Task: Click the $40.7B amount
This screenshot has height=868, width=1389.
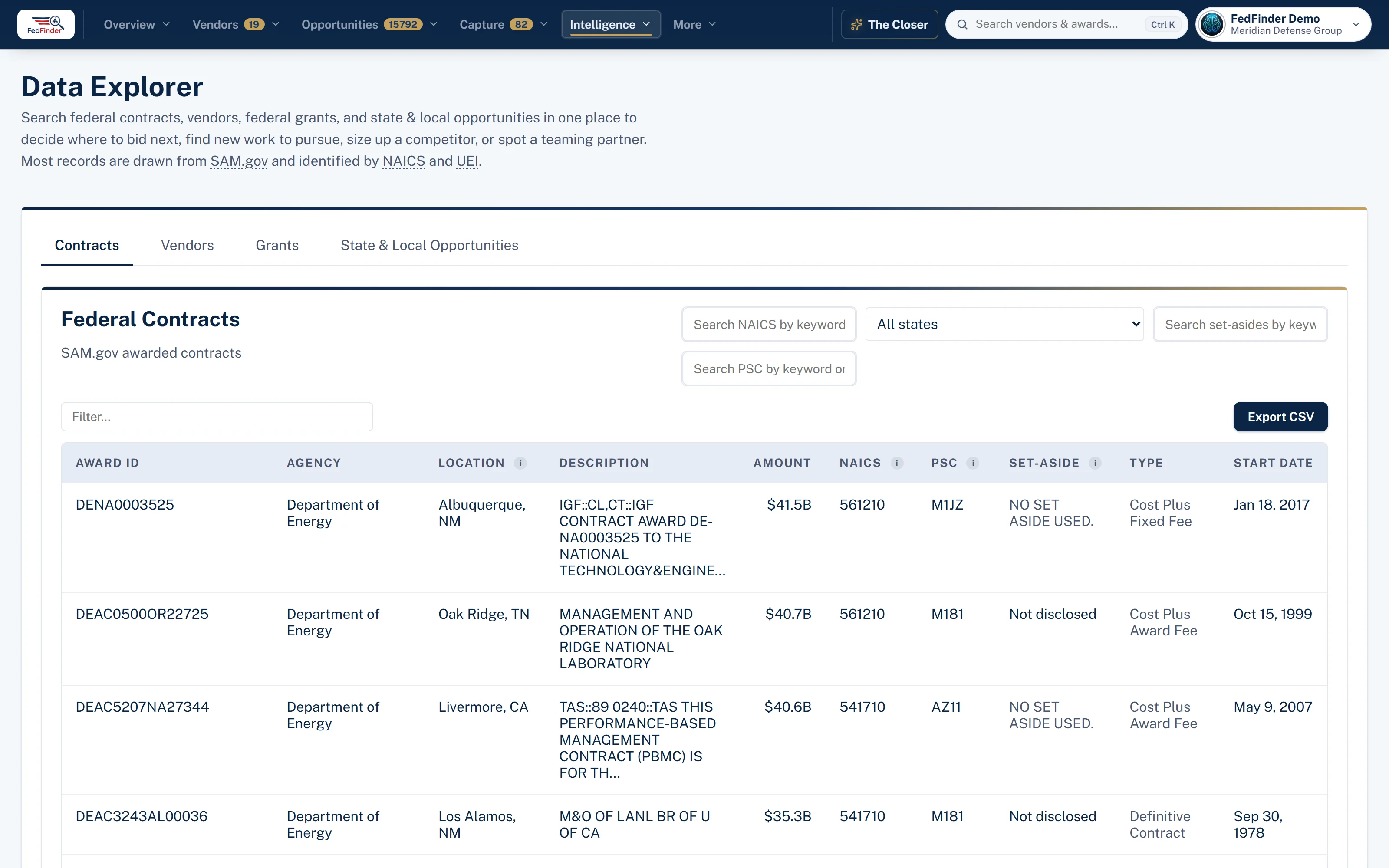Action: (788, 614)
